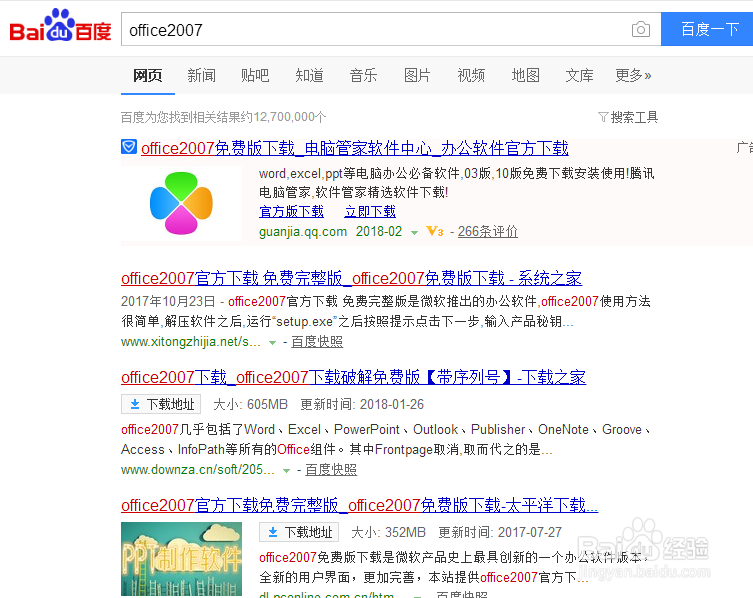The width and height of the screenshot is (753, 598).
Task: Click the 官方版下载 link
Action: pyautogui.click(x=291, y=211)
